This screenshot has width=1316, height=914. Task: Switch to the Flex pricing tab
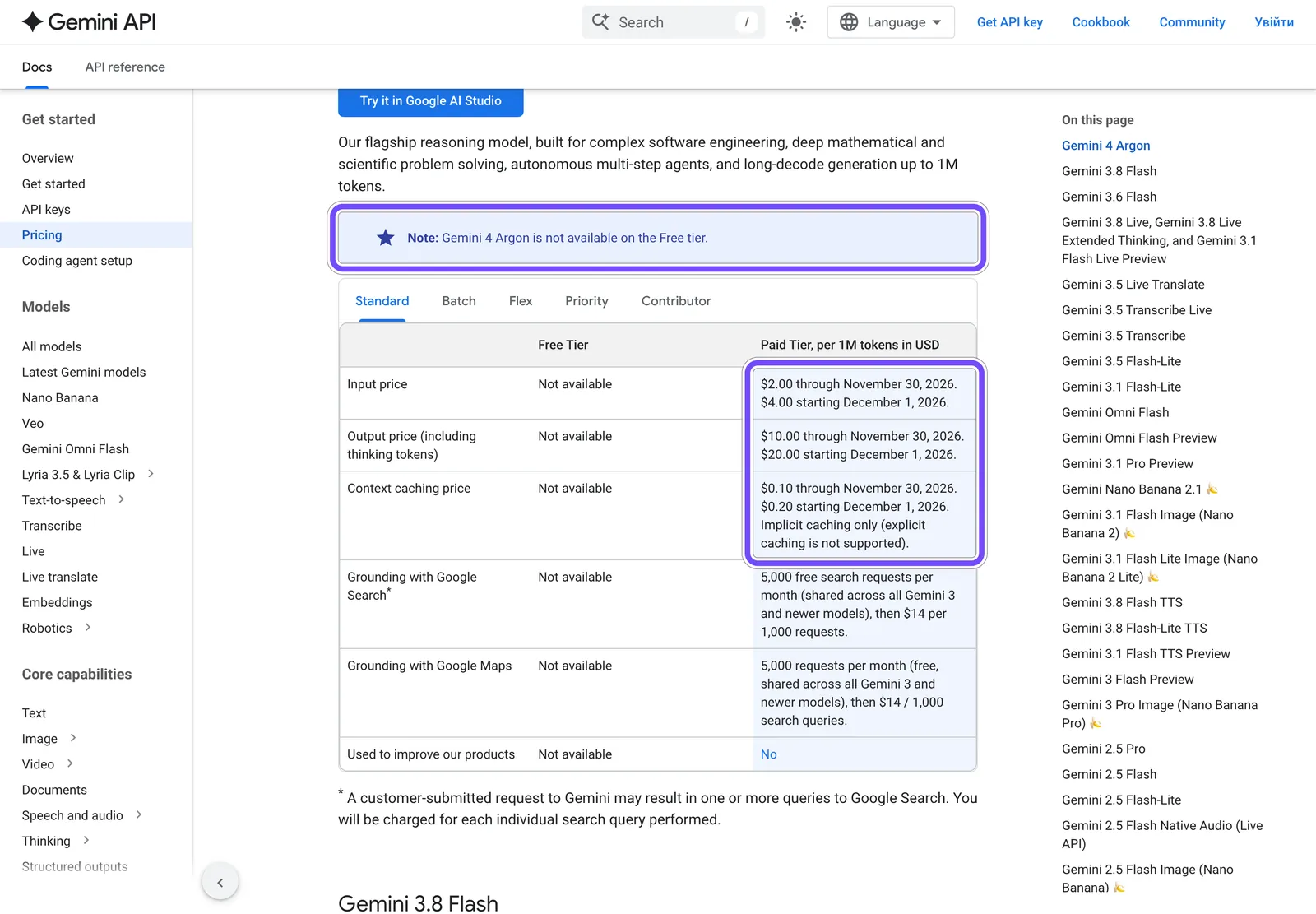point(521,301)
